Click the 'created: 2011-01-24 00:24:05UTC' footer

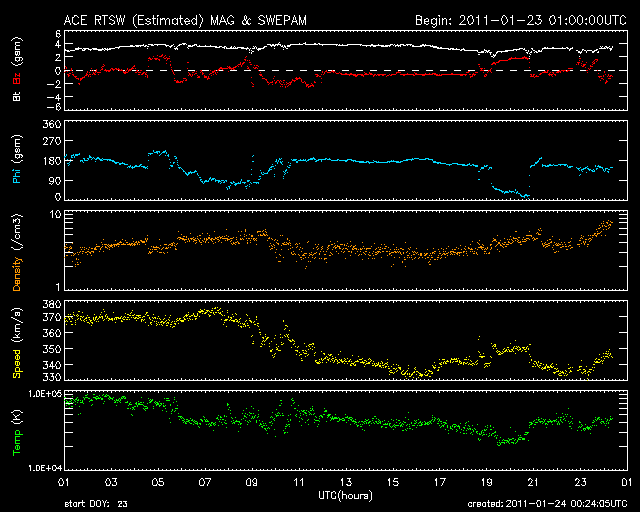coord(547,504)
